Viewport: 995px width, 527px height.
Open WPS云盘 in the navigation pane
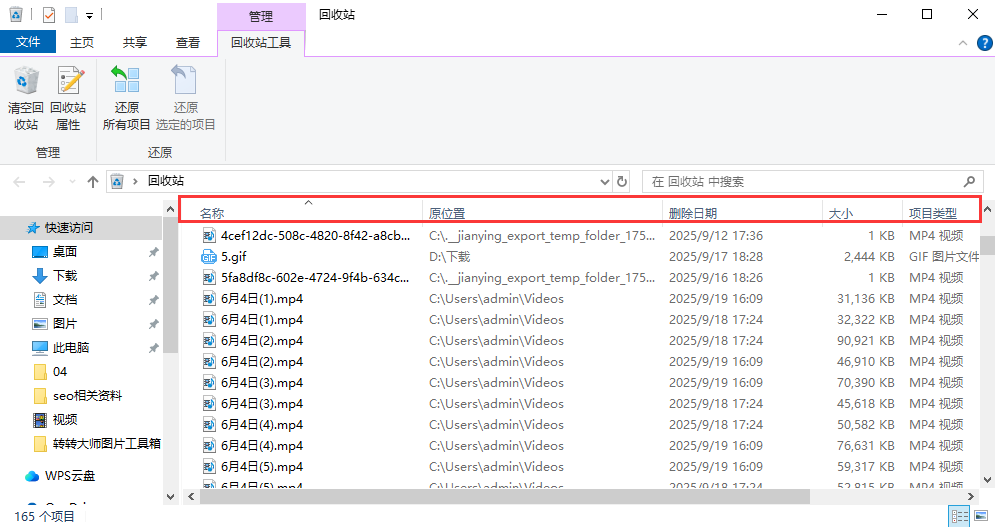[75, 476]
